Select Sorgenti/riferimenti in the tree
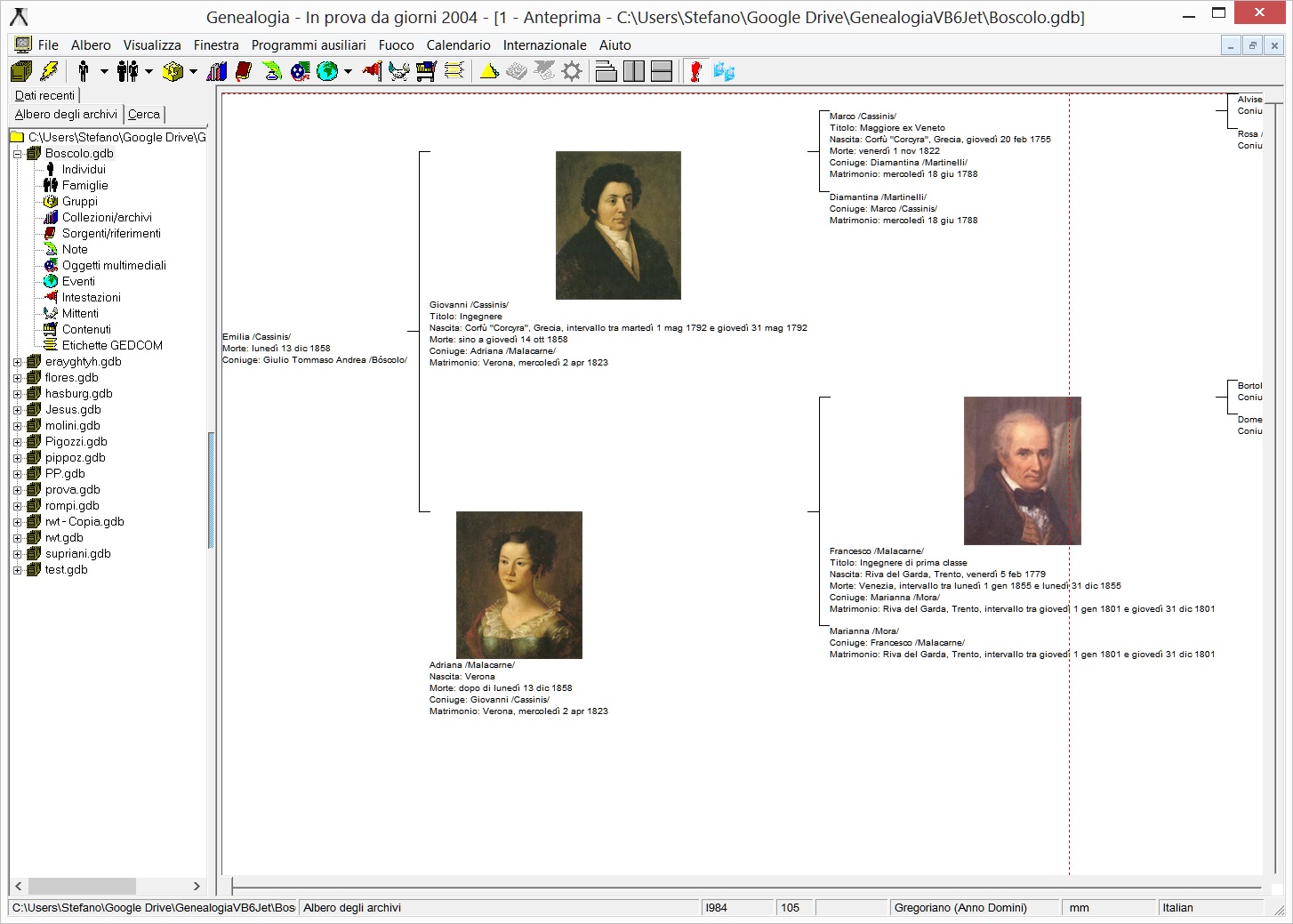 (x=111, y=233)
